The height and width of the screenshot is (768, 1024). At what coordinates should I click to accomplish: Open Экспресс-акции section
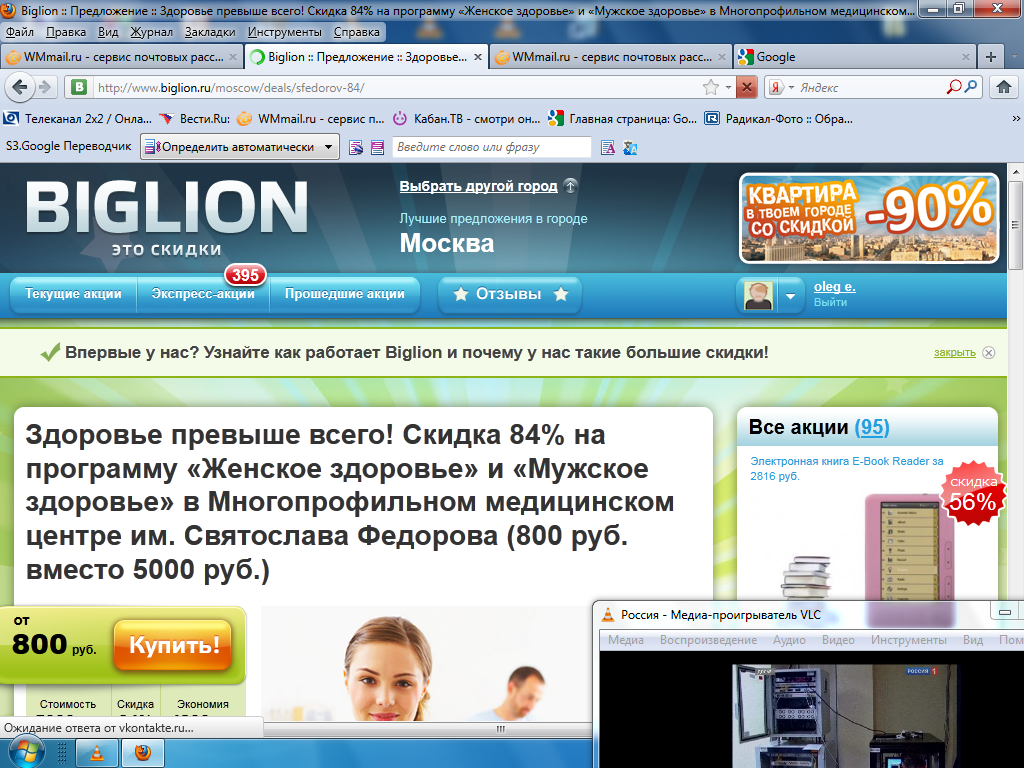click(203, 294)
